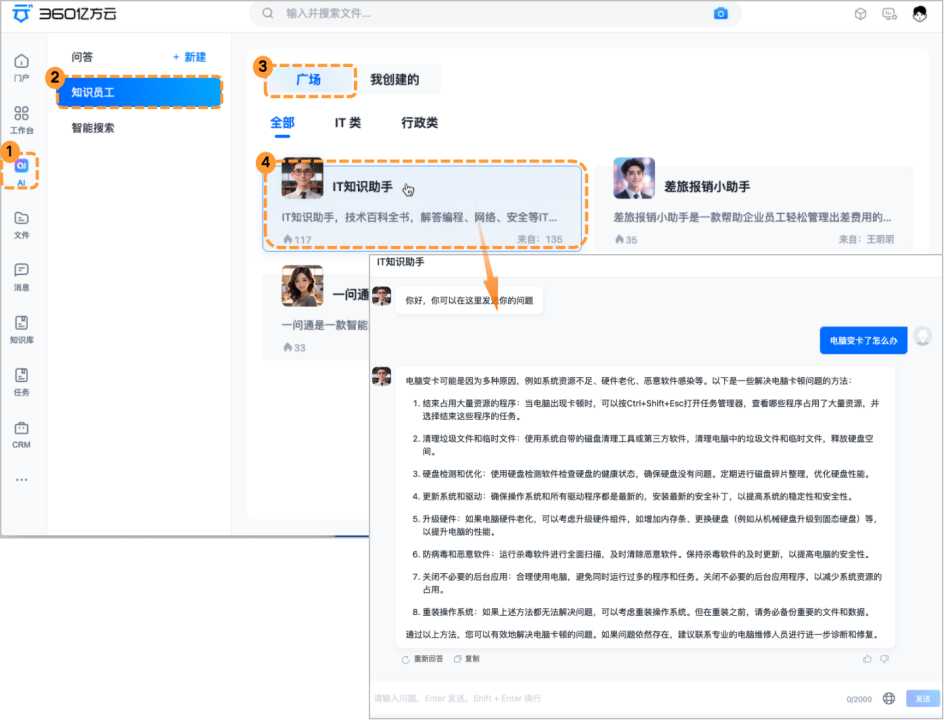Click answer item 8 about 重装操作系统
The width and height of the screenshot is (944, 720).
(641, 612)
